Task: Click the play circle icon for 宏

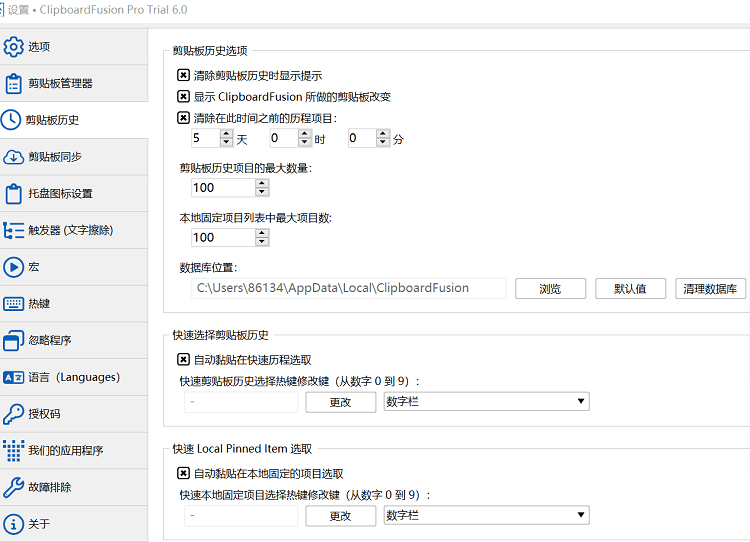Action: click(13, 267)
